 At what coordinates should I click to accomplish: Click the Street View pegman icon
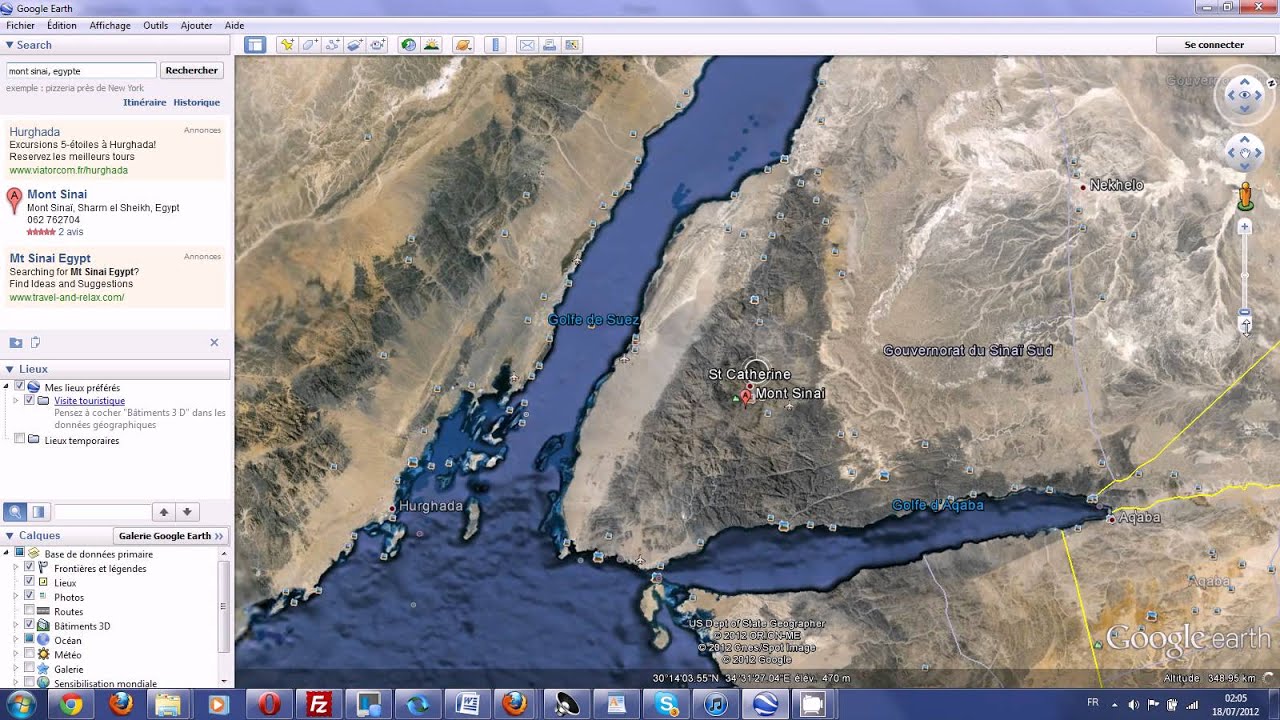point(1245,196)
